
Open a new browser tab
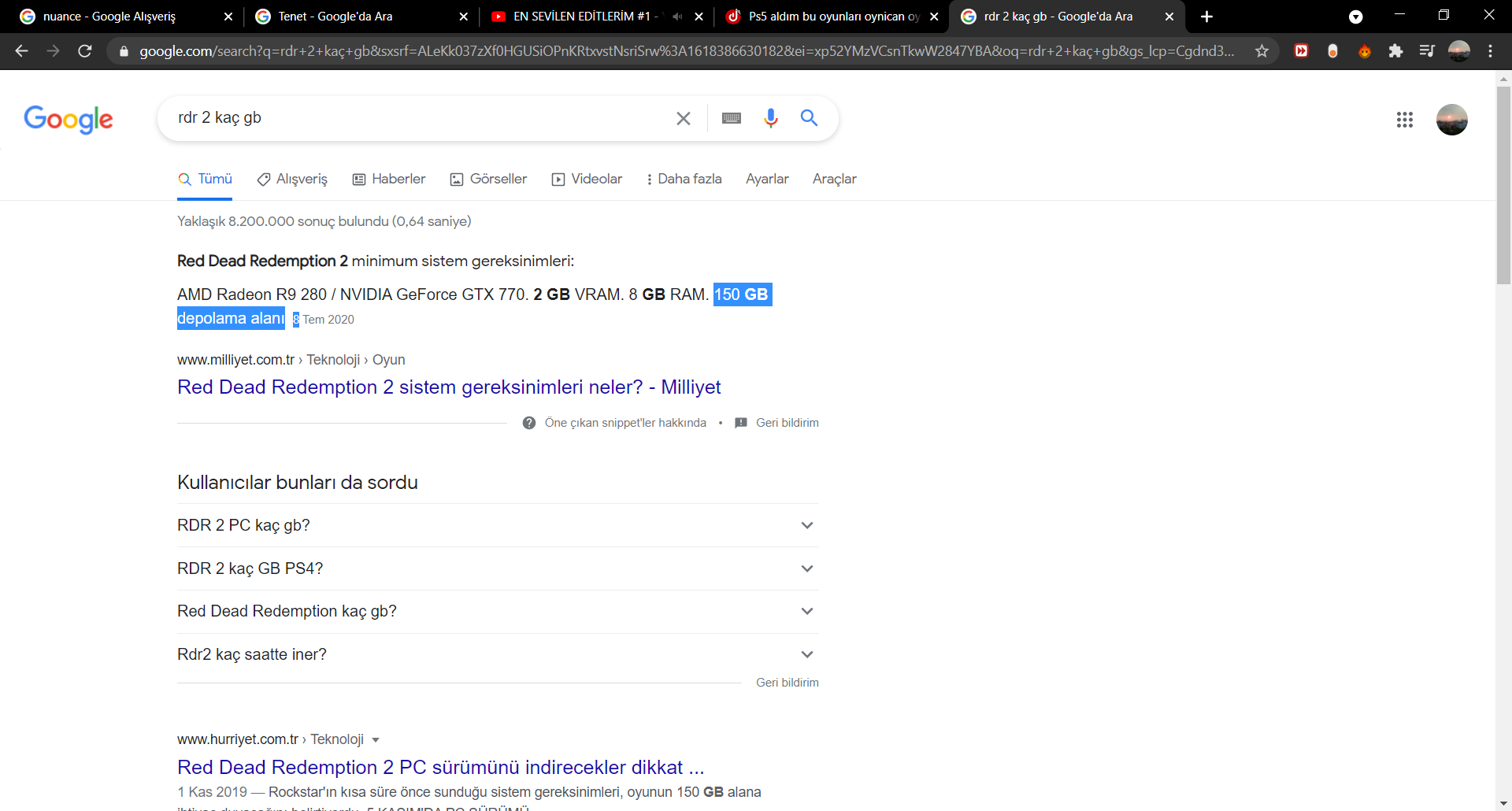[1206, 17]
